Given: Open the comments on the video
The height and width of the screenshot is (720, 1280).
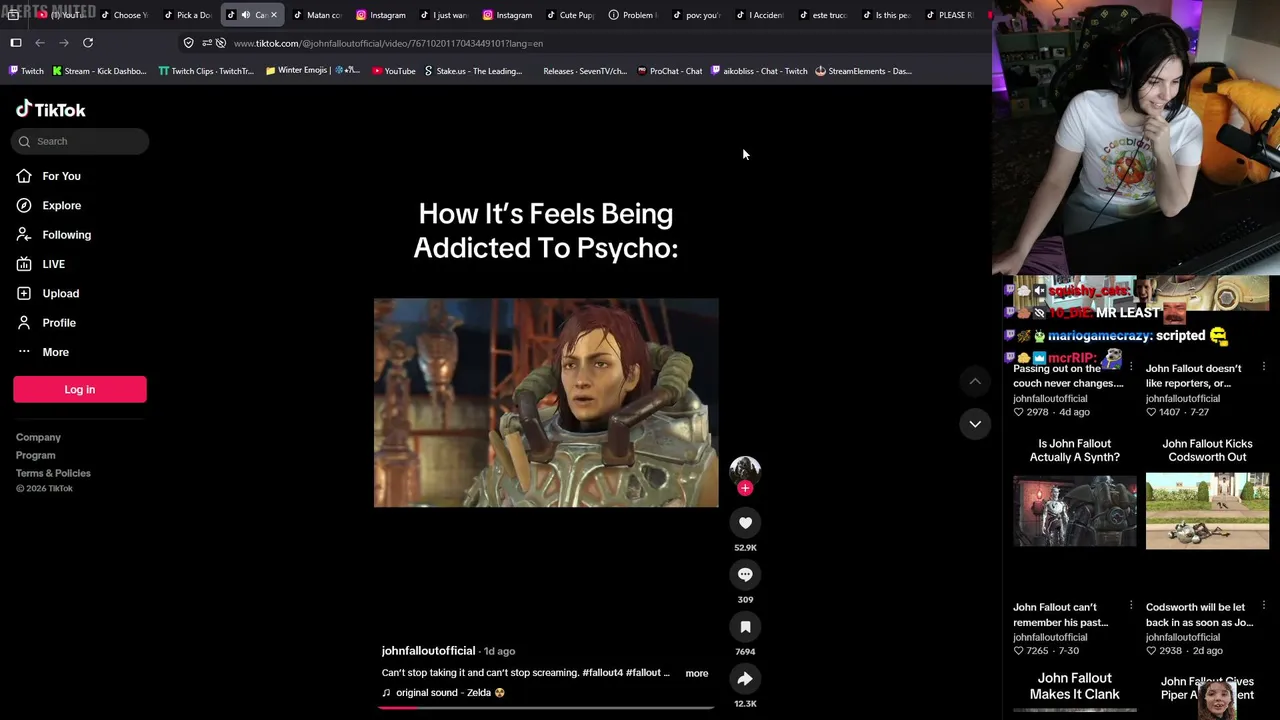Looking at the screenshot, I should 745,574.
